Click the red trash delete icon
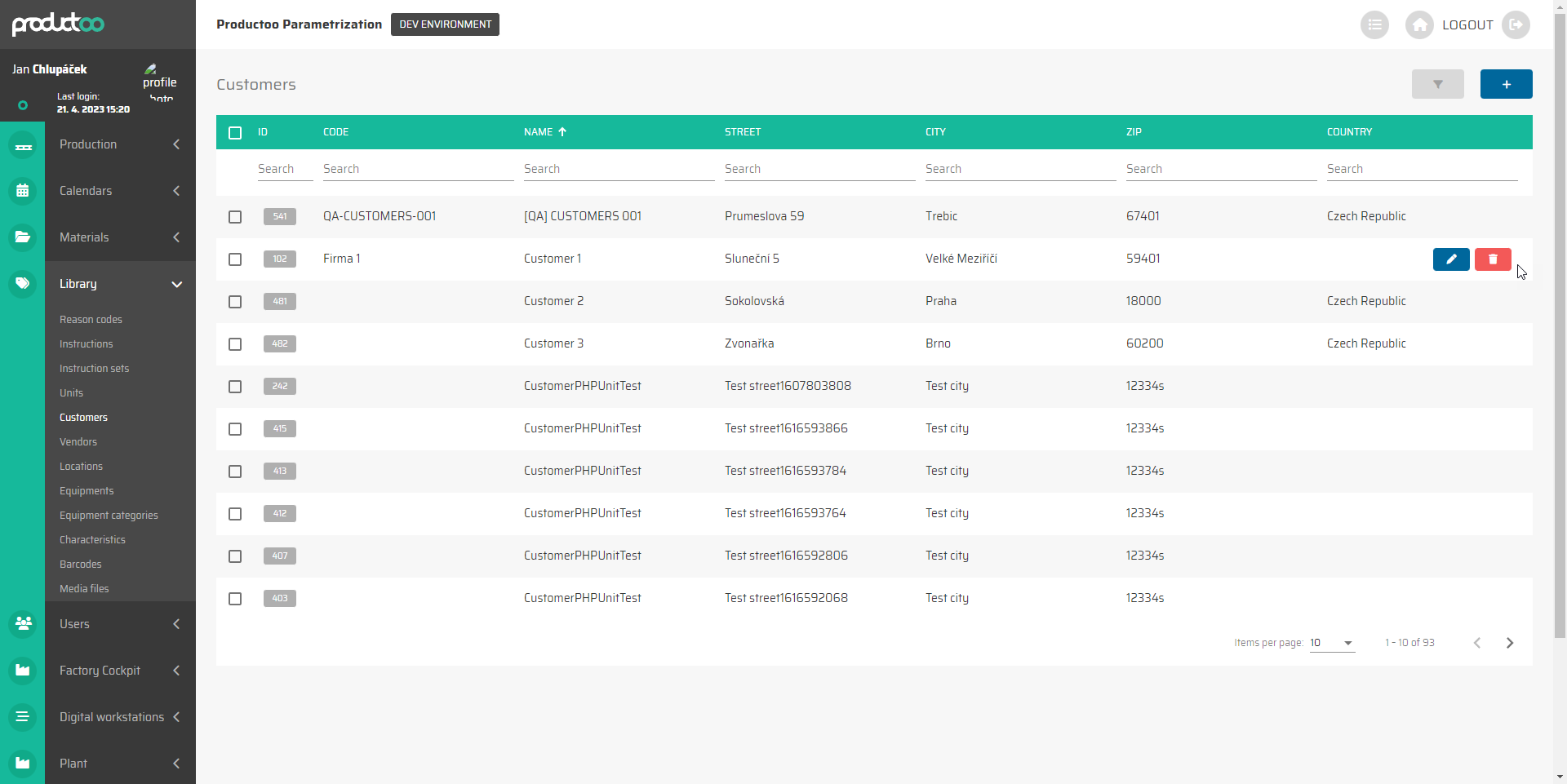This screenshot has width=1567, height=784. tap(1492, 259)
